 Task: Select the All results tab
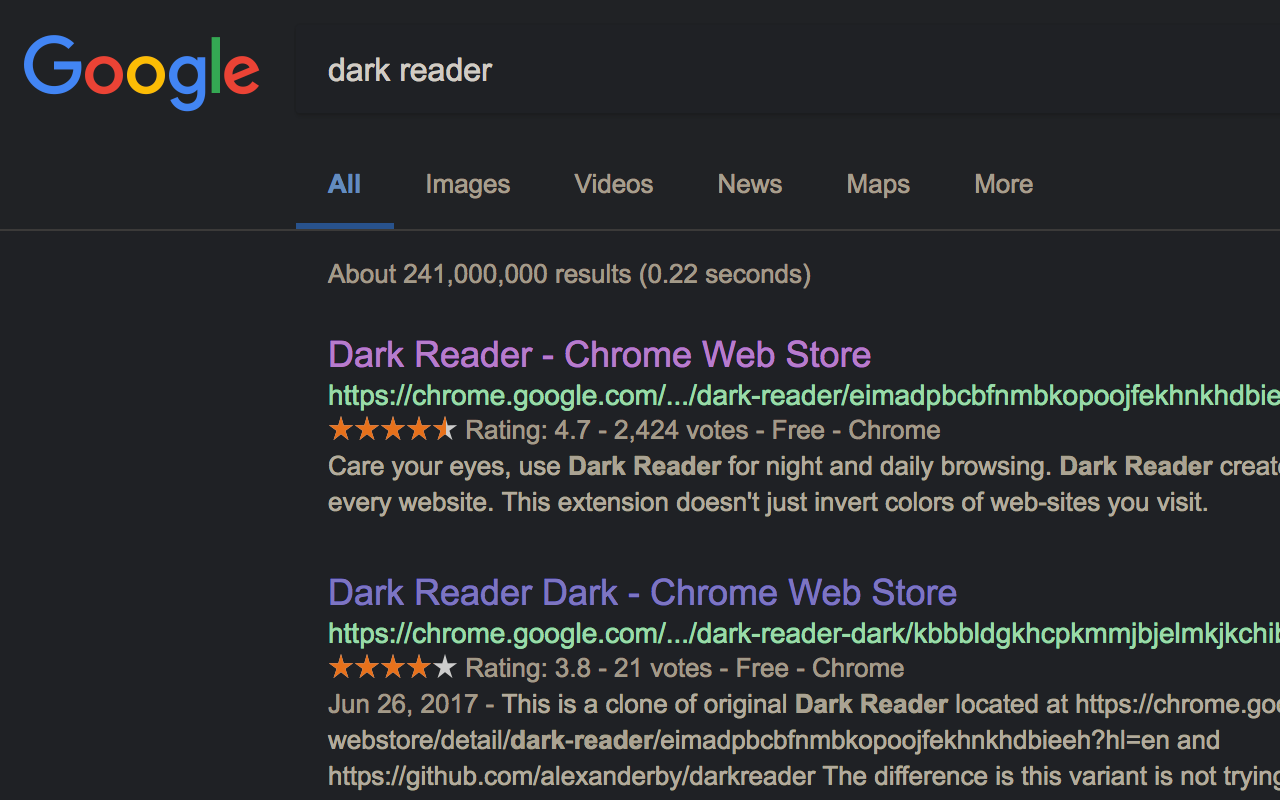click(x=344, y=184)
